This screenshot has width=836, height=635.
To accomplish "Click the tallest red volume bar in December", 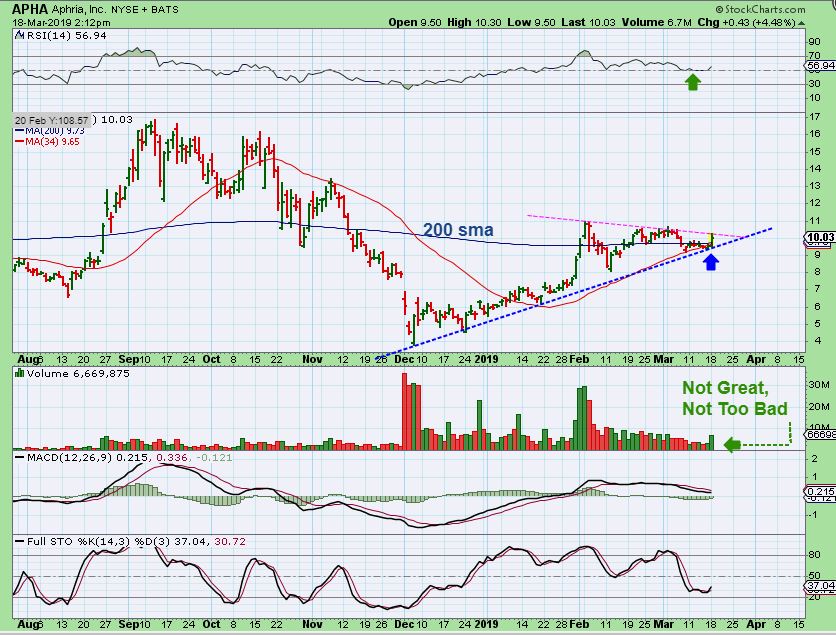I will (x=405, y=412).
